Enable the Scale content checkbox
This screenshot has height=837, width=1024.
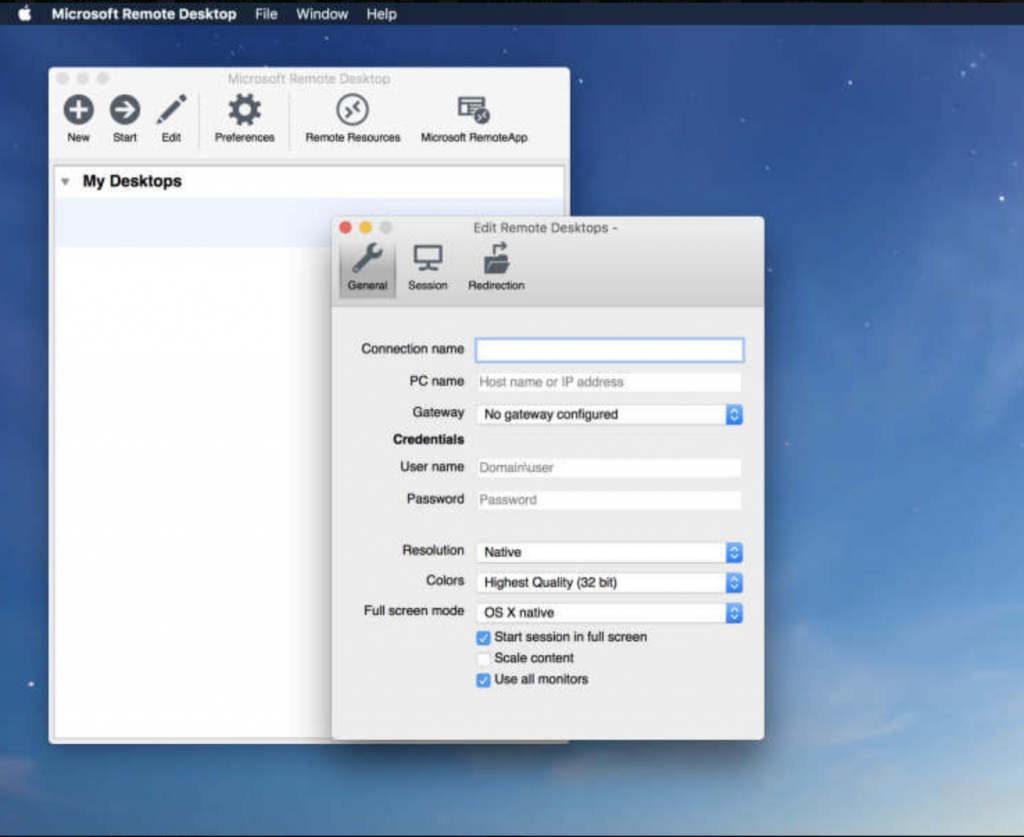tap(484, 659)
